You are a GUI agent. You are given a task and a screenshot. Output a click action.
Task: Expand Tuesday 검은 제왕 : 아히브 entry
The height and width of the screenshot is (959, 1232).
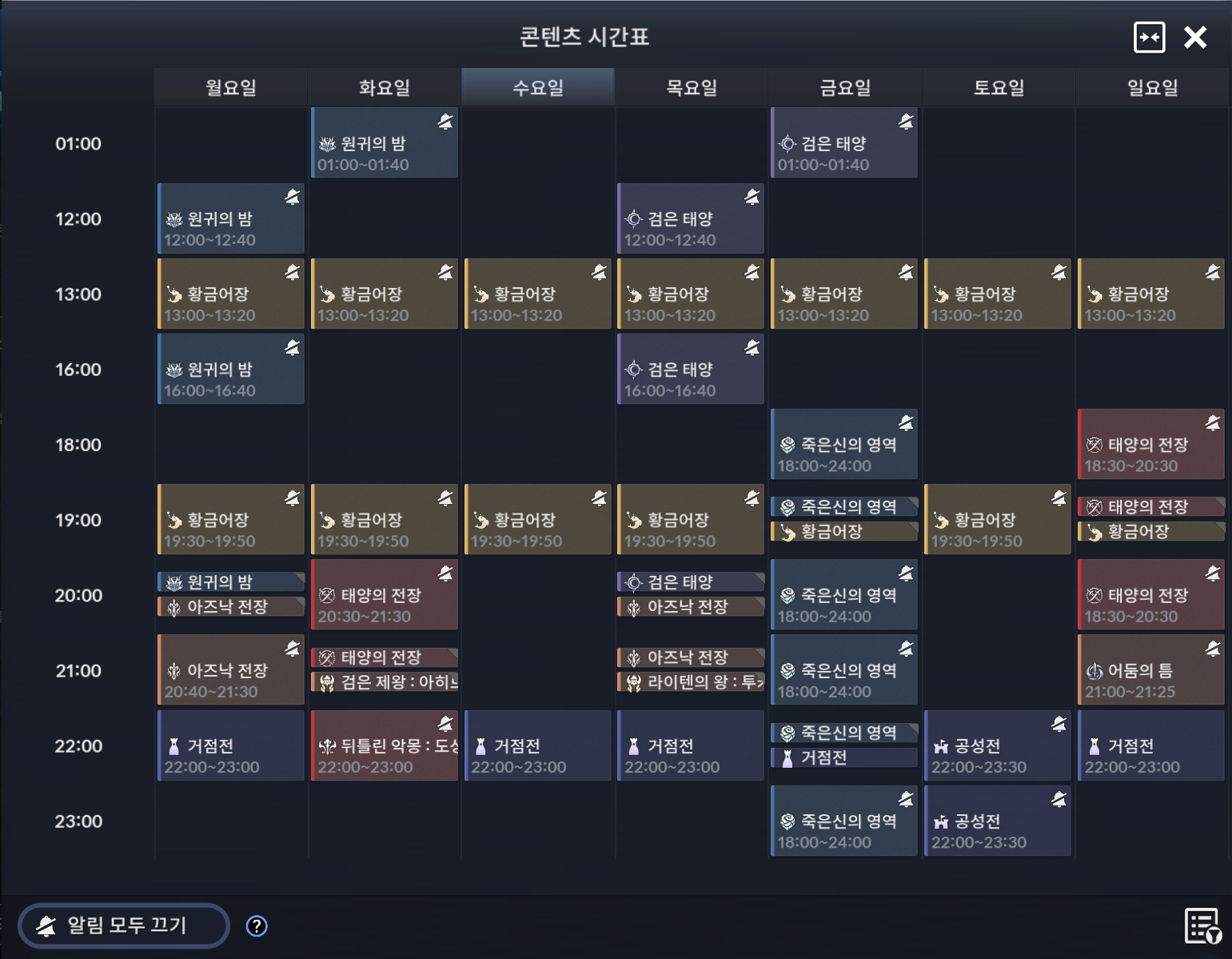(385, 682)
